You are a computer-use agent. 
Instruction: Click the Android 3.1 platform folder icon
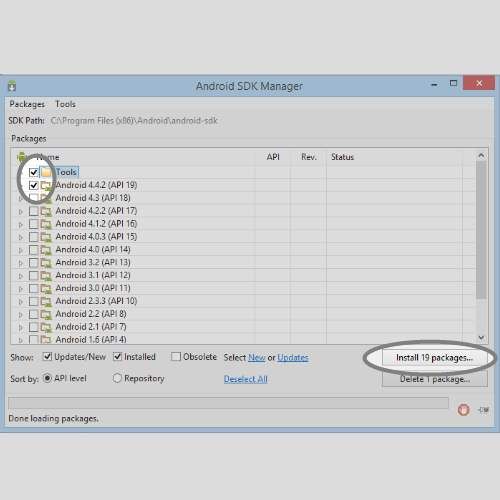pyautogui.click(x=46, y=276)
